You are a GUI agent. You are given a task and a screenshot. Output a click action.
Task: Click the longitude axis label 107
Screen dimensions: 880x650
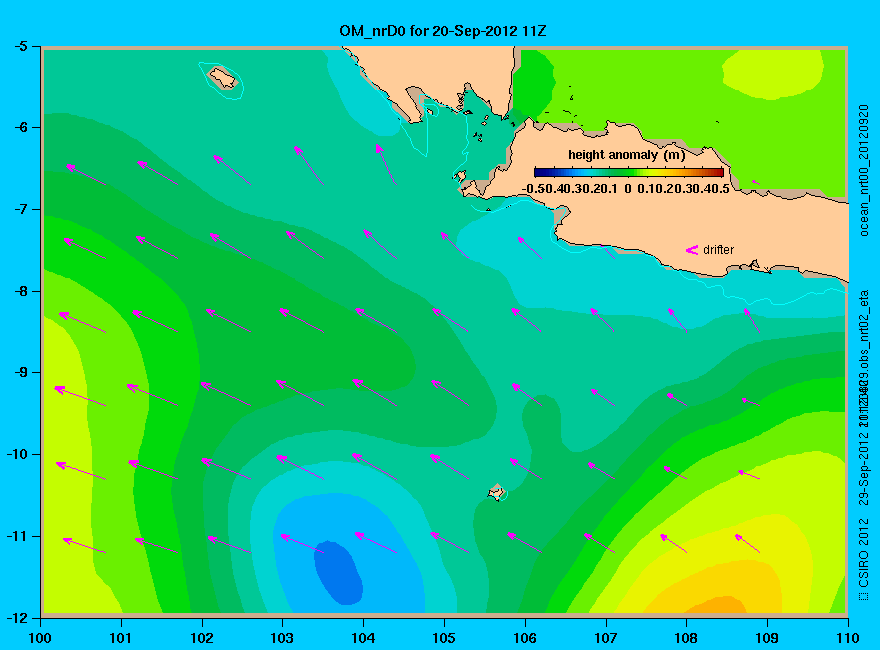tap(606, 638)
